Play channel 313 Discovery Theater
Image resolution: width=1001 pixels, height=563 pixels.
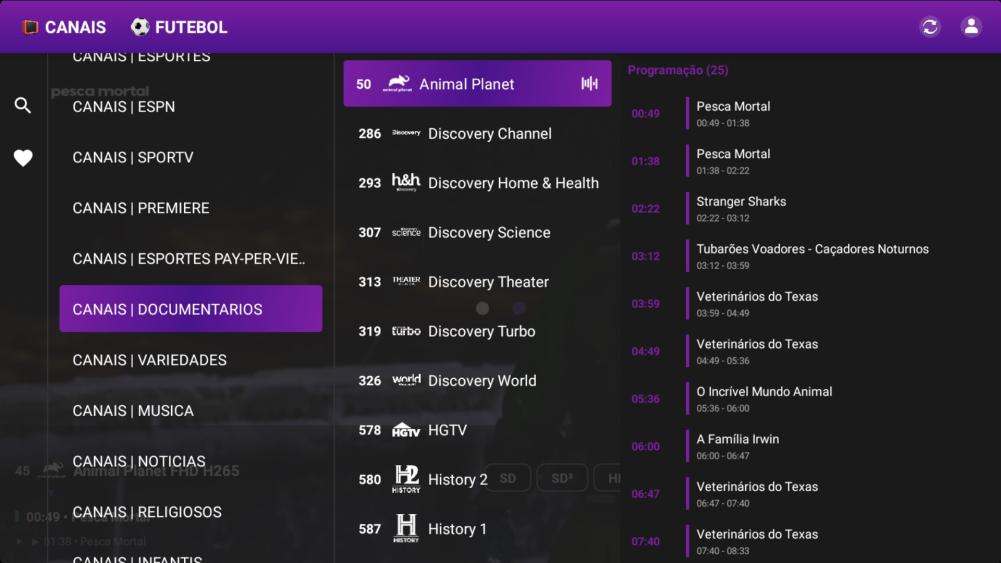click(478, 282)
